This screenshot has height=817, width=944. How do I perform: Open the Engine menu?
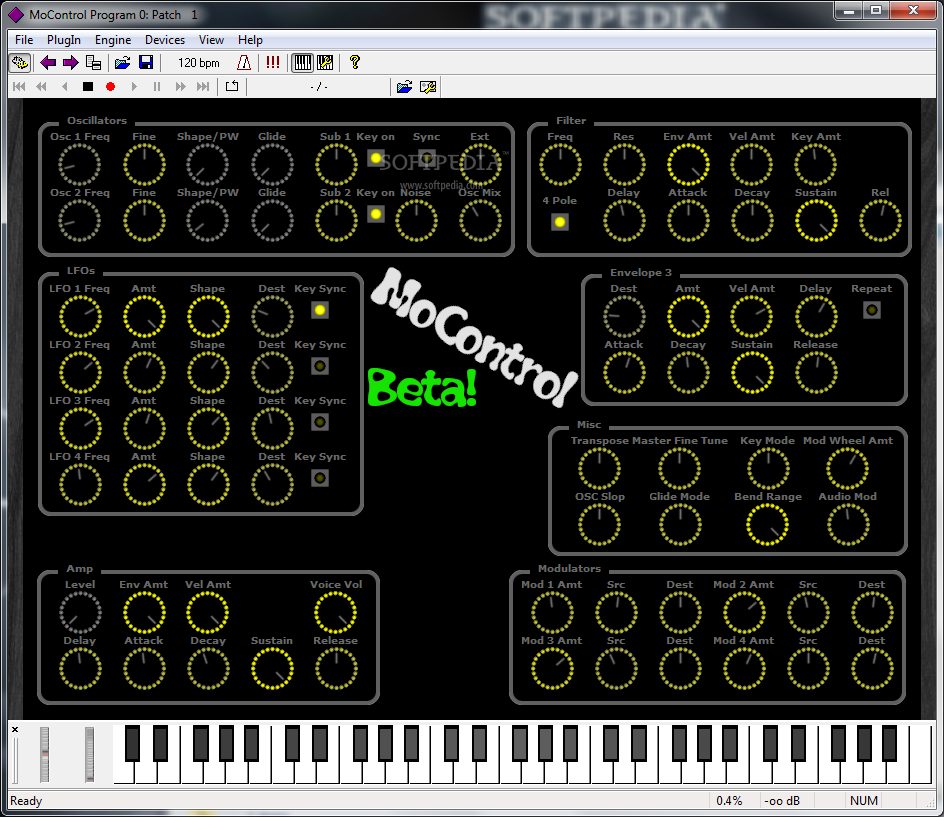point(113,40)
